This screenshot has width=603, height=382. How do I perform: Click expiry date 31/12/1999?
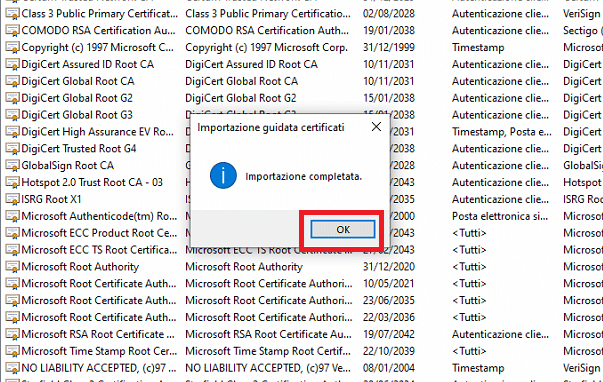point(389,48)
